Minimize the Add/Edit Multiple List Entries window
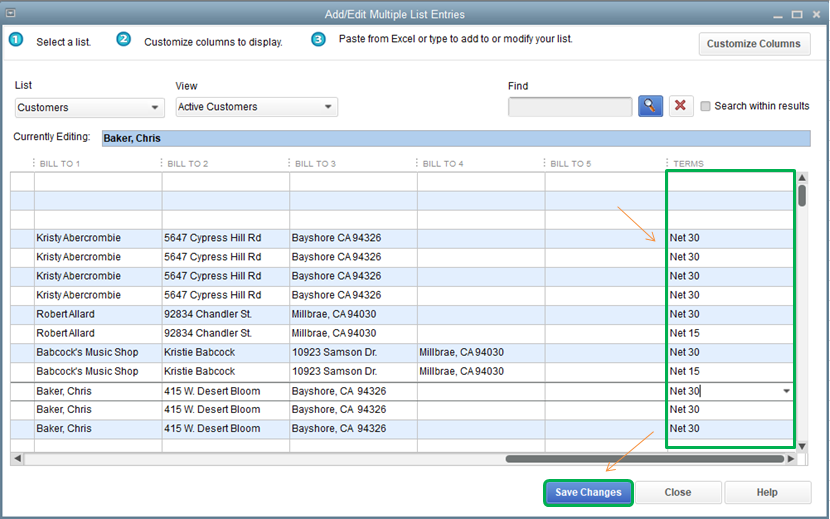 click(x=778, y=15)
